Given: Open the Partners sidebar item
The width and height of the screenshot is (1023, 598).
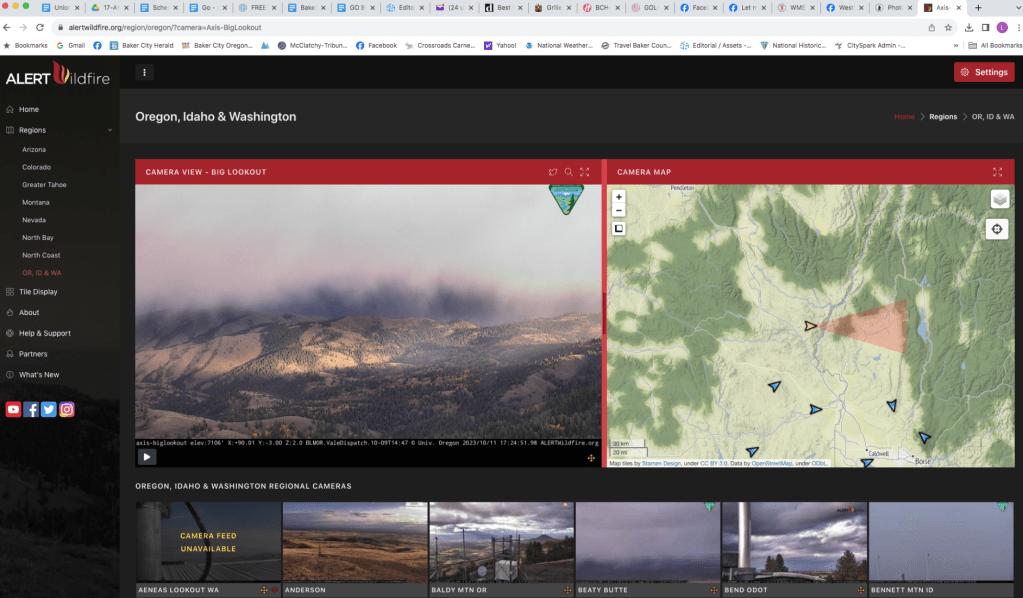Looking at the screenshot, I should pos(33,354).
